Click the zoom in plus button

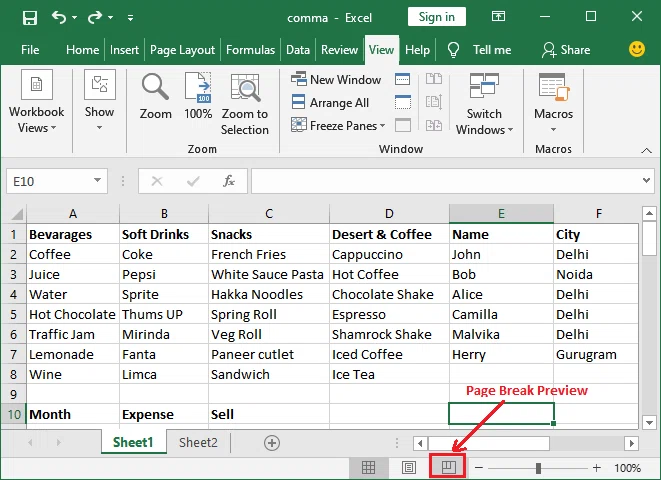click(x=597, y=468)
